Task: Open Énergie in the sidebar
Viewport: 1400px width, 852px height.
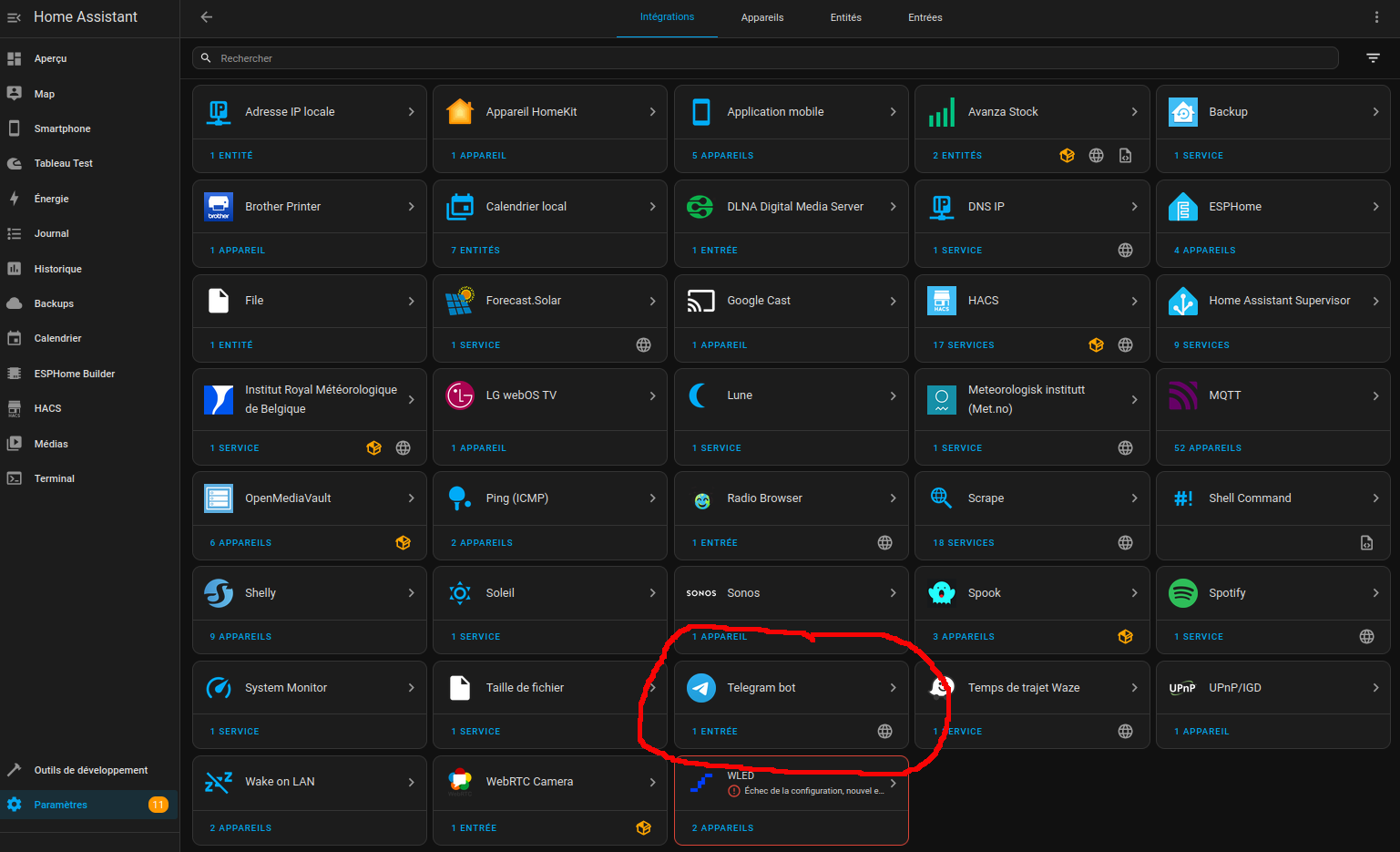Action: tap(52, 199)
